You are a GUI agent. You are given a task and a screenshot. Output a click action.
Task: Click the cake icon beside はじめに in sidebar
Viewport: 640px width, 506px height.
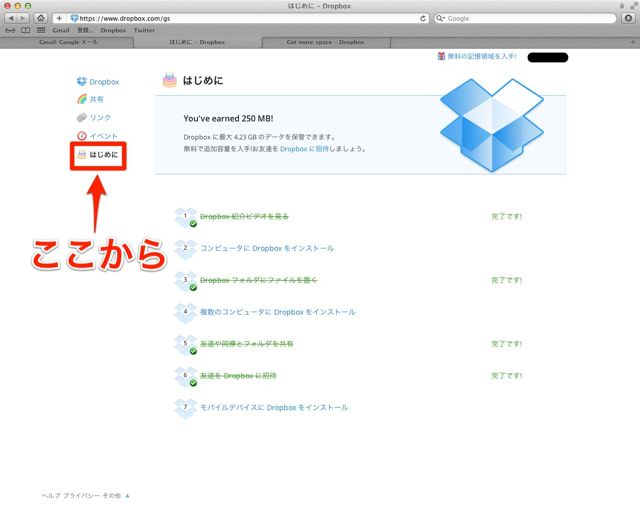pyautogui.click(x=82, y=154)
